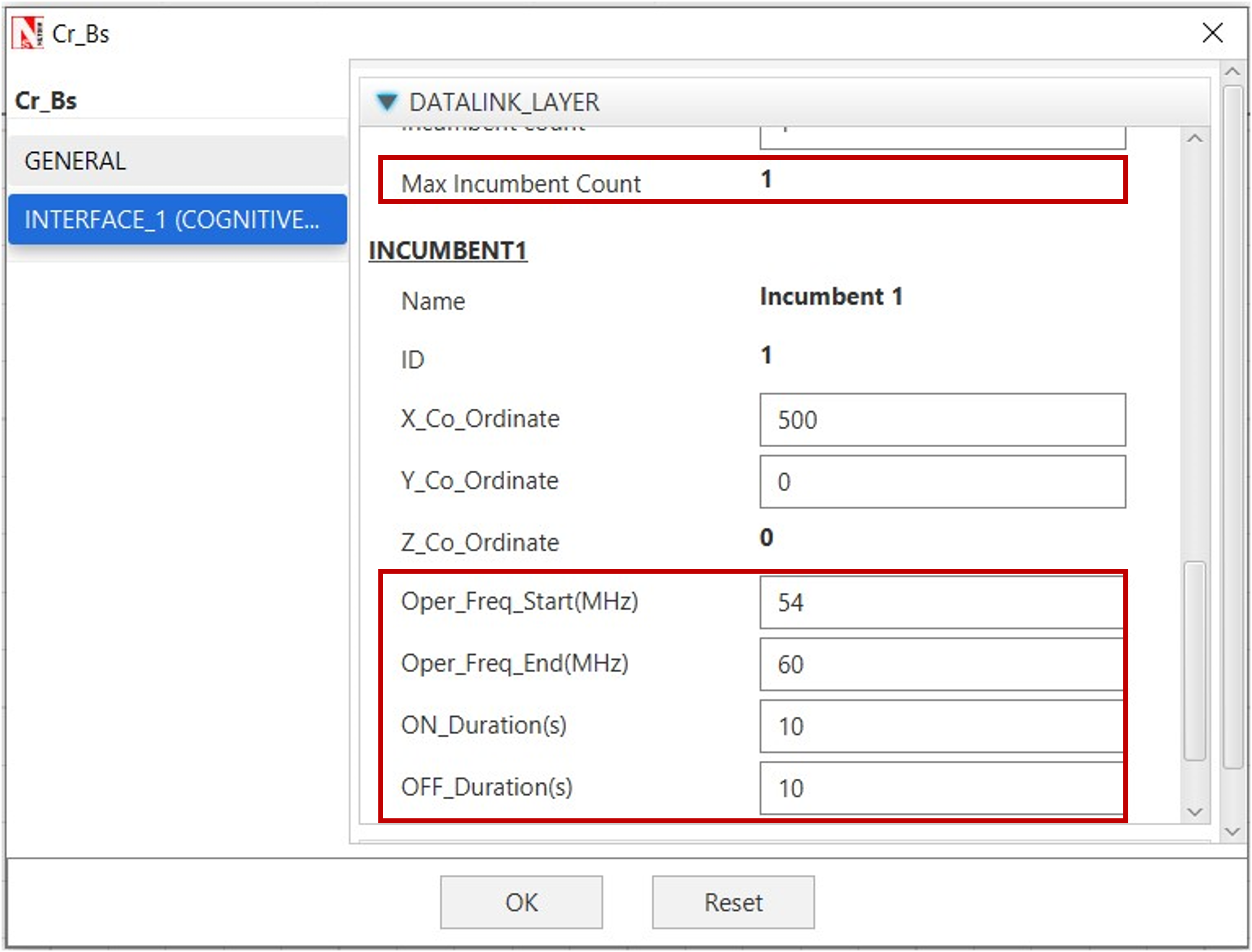Click outer scrollbar down arrow
Viewport: 1252px width, 952px height.
(1232, 831)
